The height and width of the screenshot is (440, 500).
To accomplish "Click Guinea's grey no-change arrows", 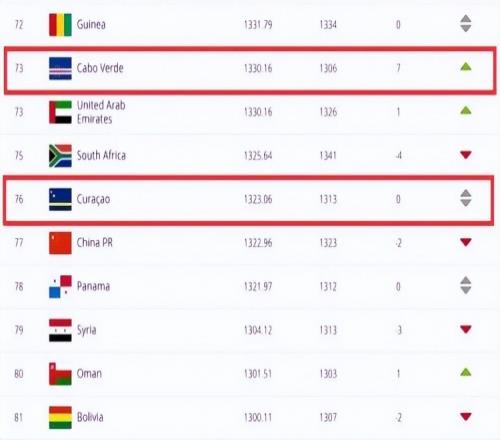I will point(466,23).
